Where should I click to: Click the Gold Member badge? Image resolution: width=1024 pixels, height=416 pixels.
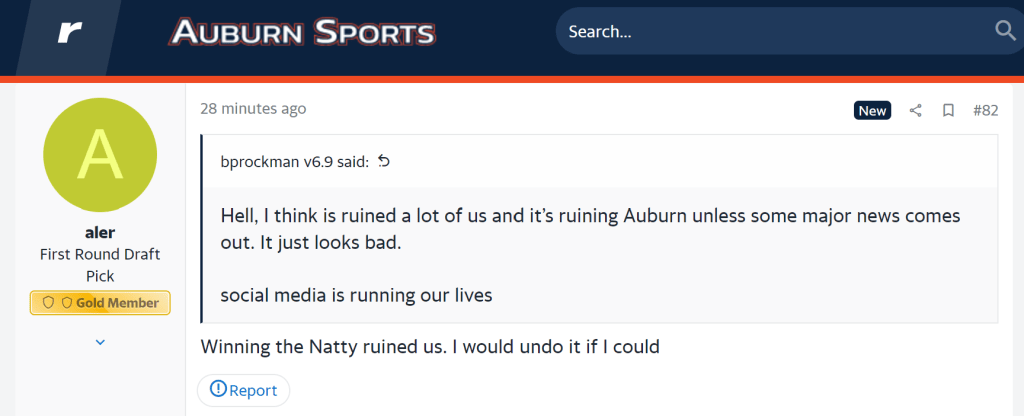click(100, 302)
